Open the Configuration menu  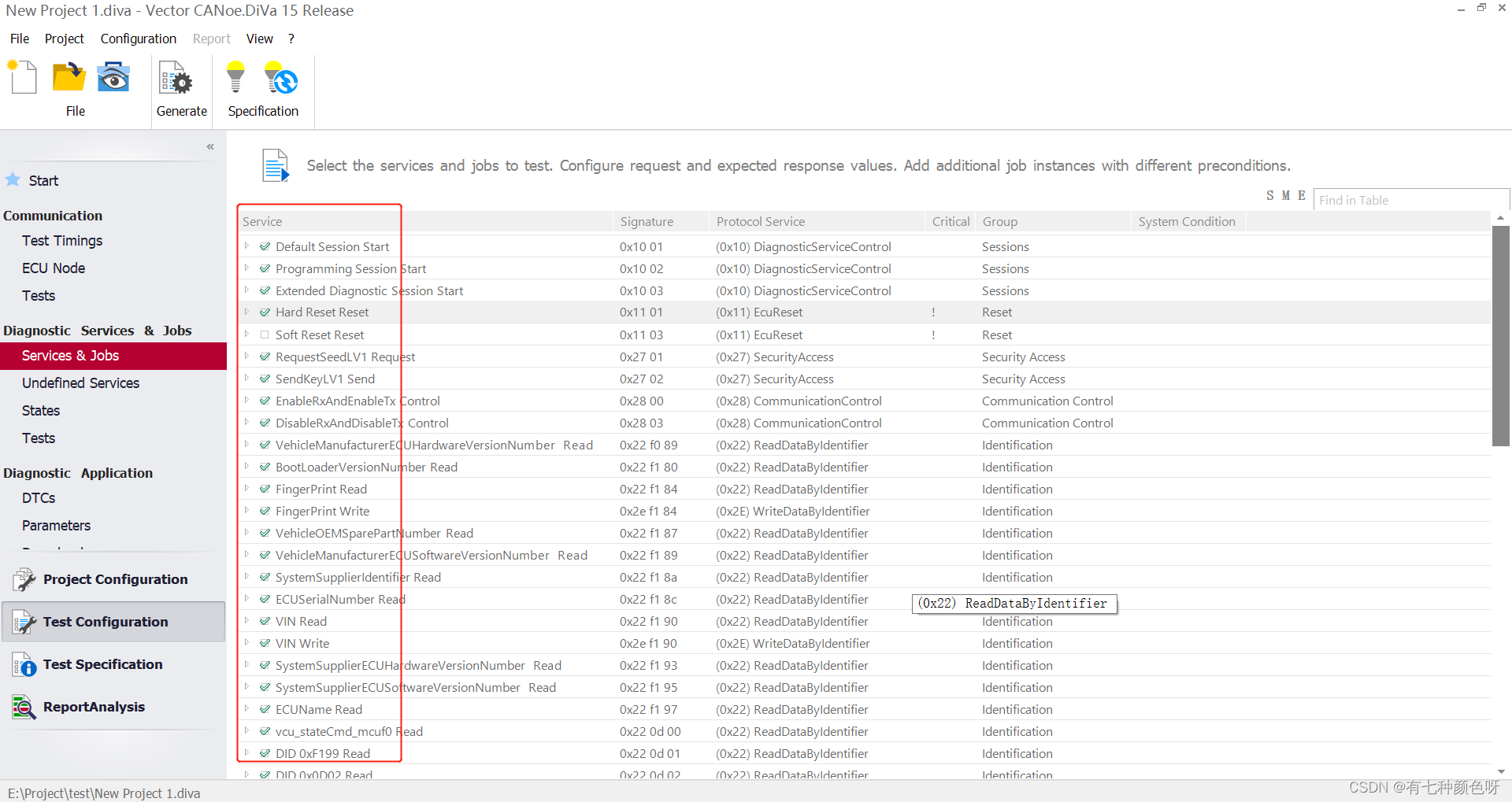coord(139,39)
